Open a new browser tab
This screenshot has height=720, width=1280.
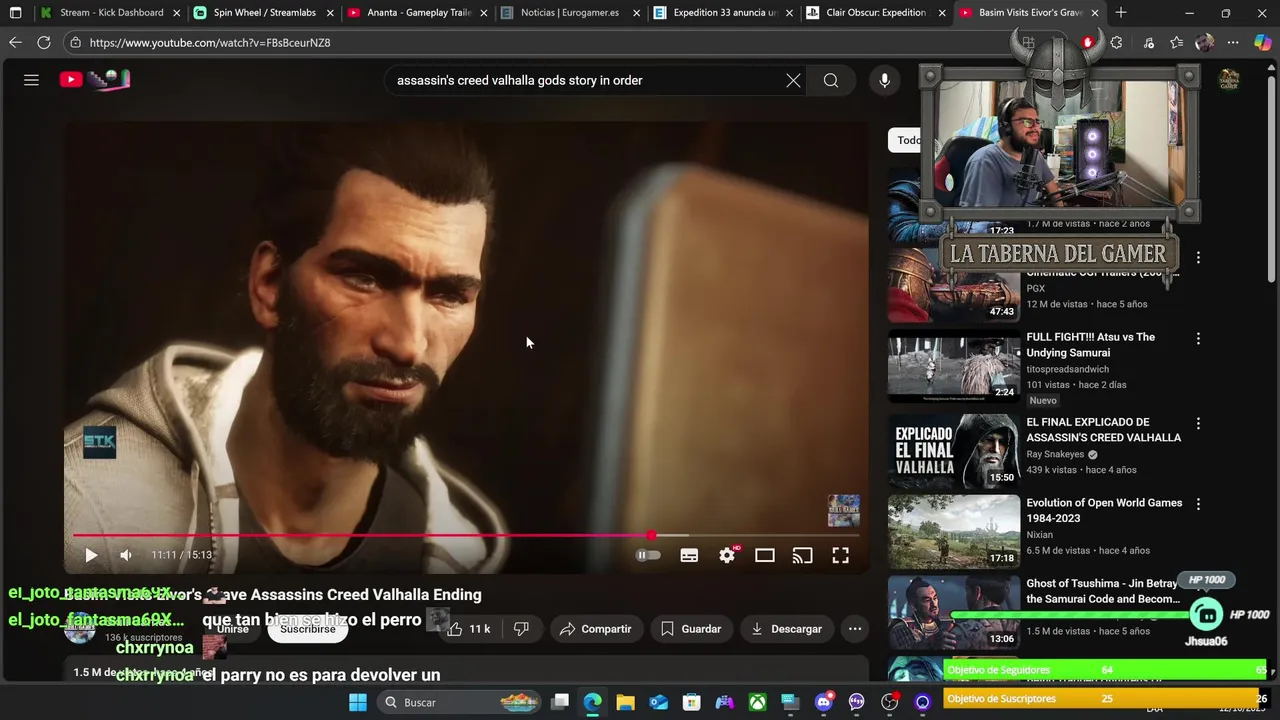[x=1120, y=13]
